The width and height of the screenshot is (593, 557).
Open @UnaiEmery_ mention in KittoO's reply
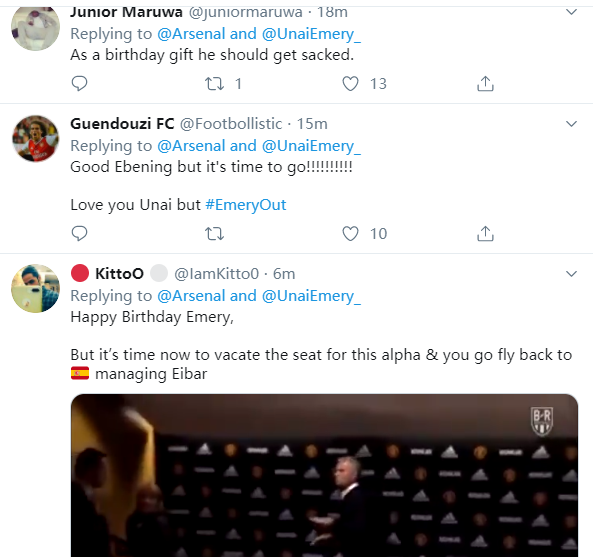click(311, 296)
